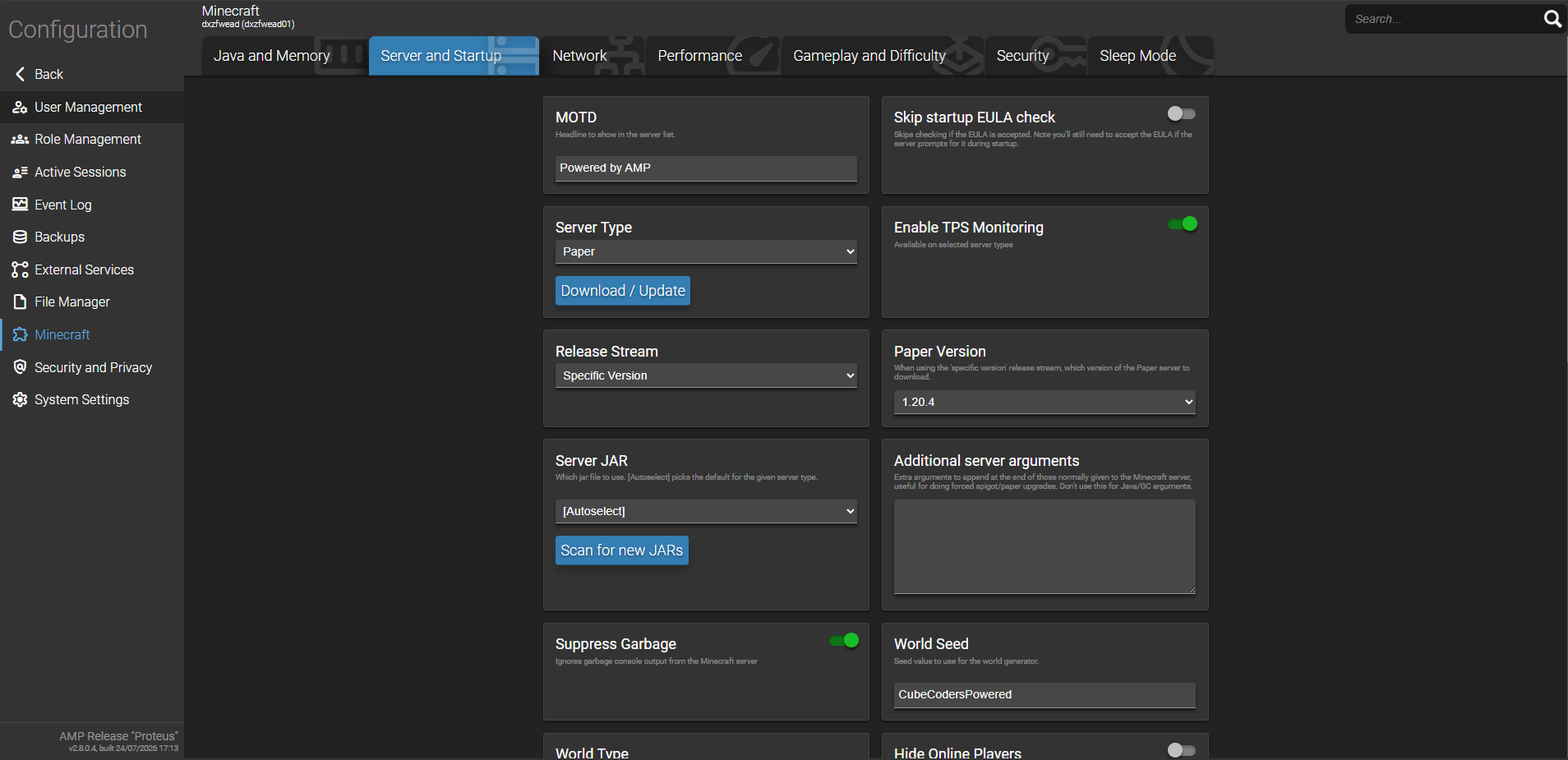This screenshot has width=1568, height=760.
Task: Toggle Skip startup EULA check switch
Action: [1182, 113]
